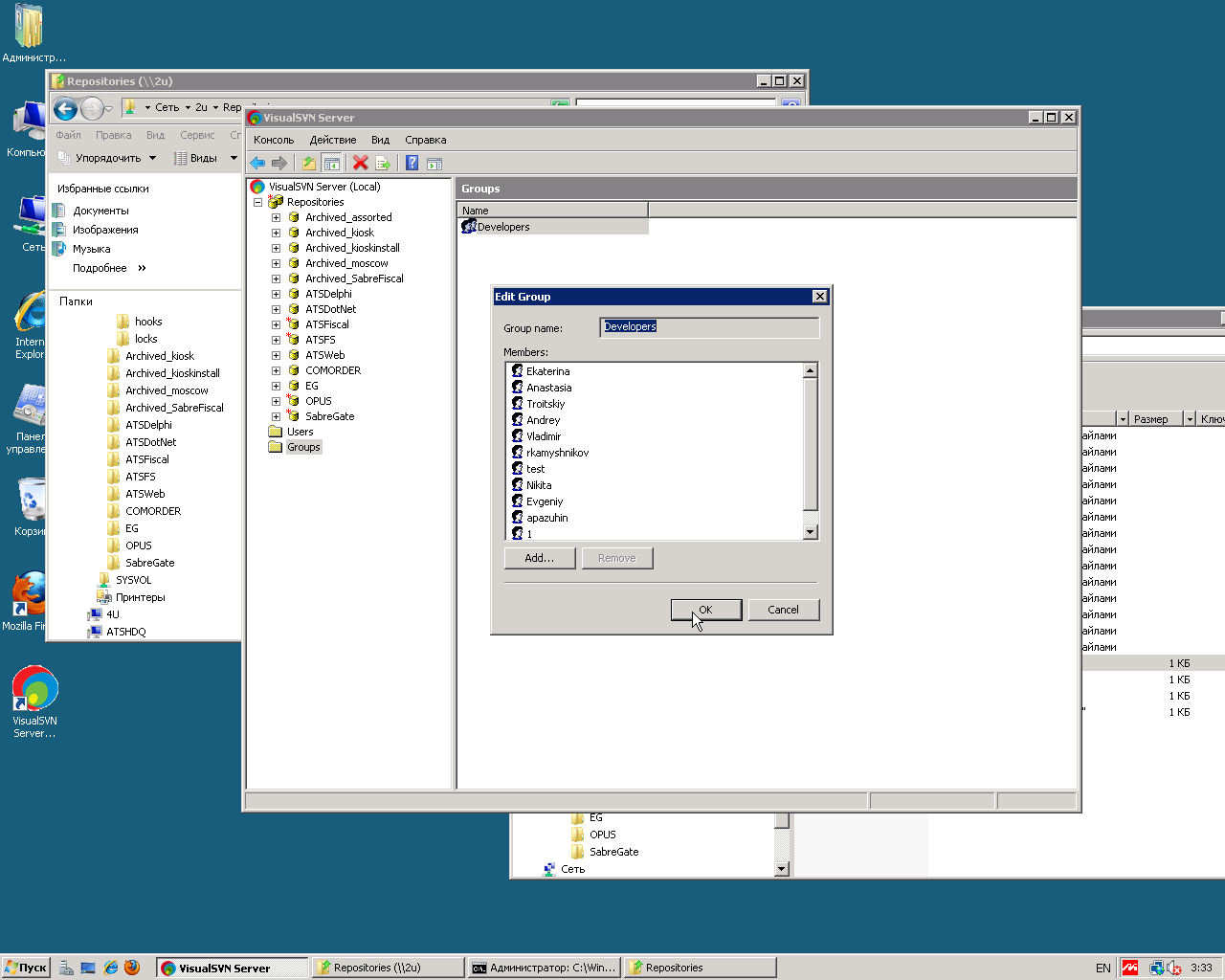Close the Edit Group dialog
Viewport: 1225px width, 980px height.
tap(819, 297)
